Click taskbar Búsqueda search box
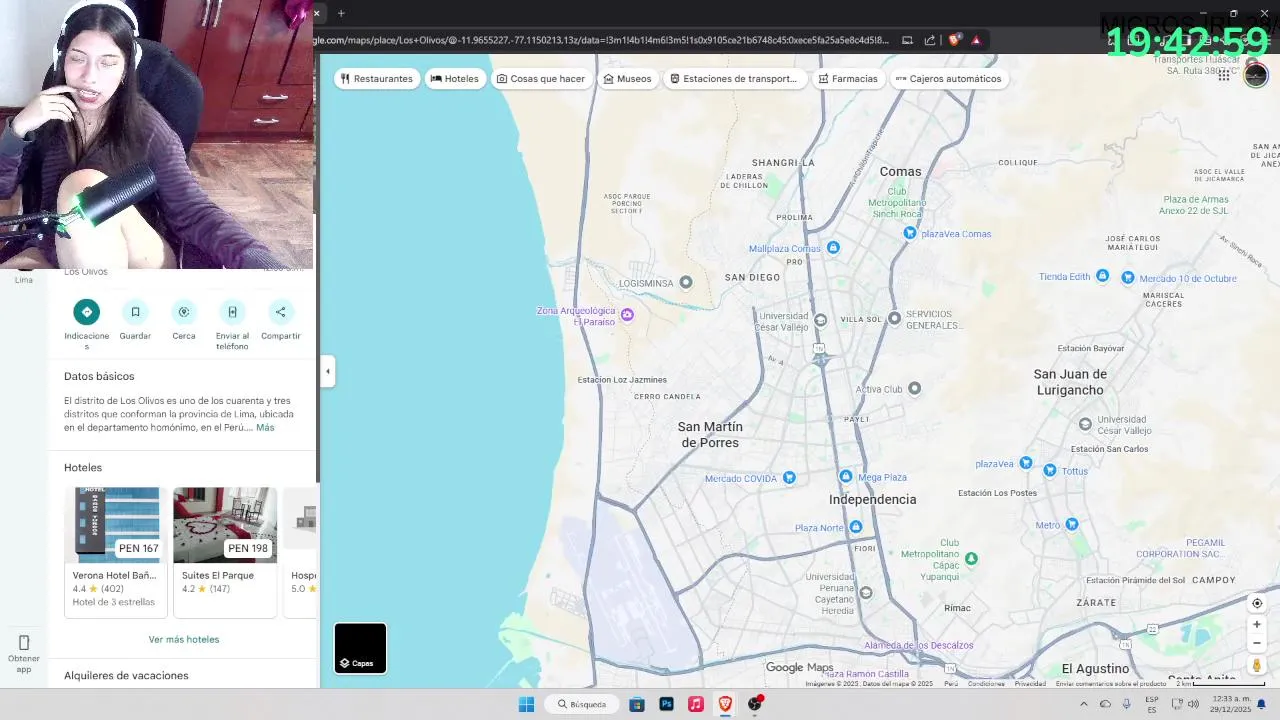This screenshot has width=1280, height=720. [582, 704]
